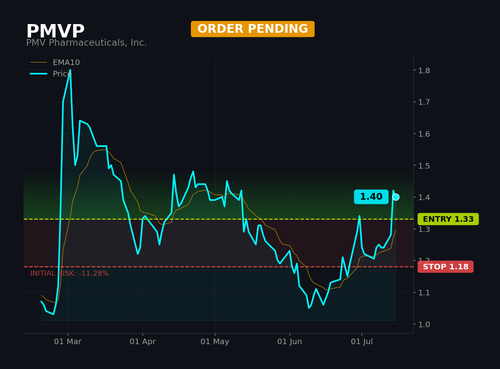Click the 1.6 price axis tick
This screenshot has width=500, height=369.
(424, 134)
